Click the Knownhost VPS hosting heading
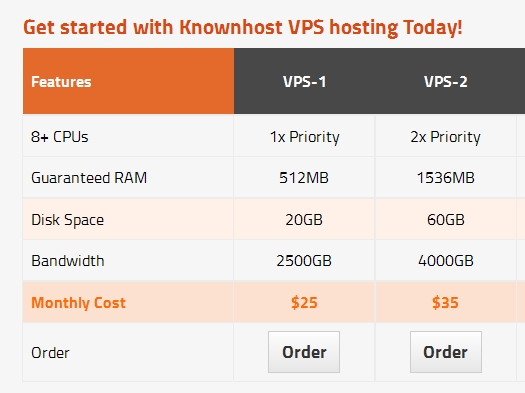Screen dimensions: 525x393 point(243,27)
